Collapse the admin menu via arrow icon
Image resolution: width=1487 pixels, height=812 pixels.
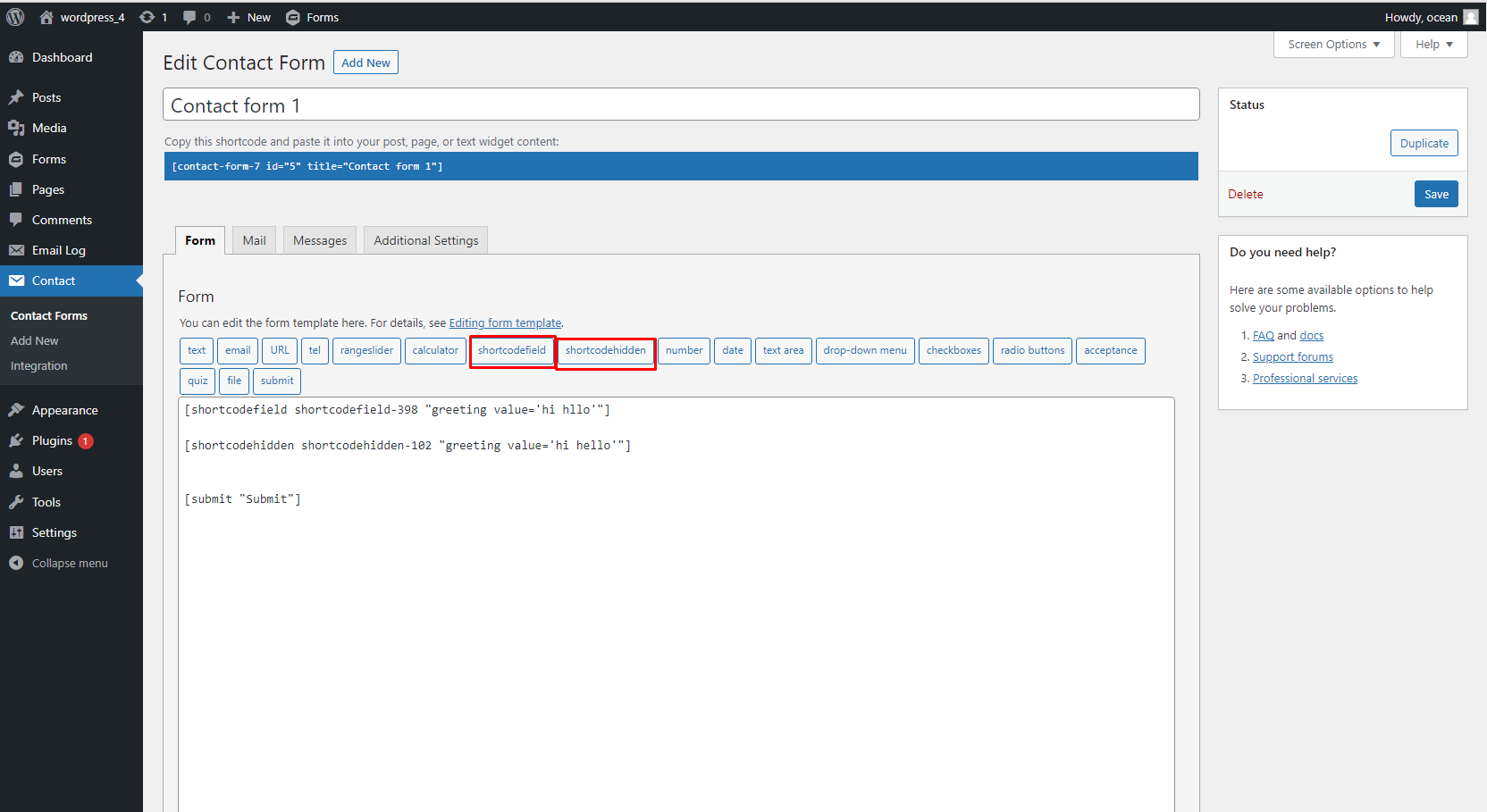click(x=15, y=563)
